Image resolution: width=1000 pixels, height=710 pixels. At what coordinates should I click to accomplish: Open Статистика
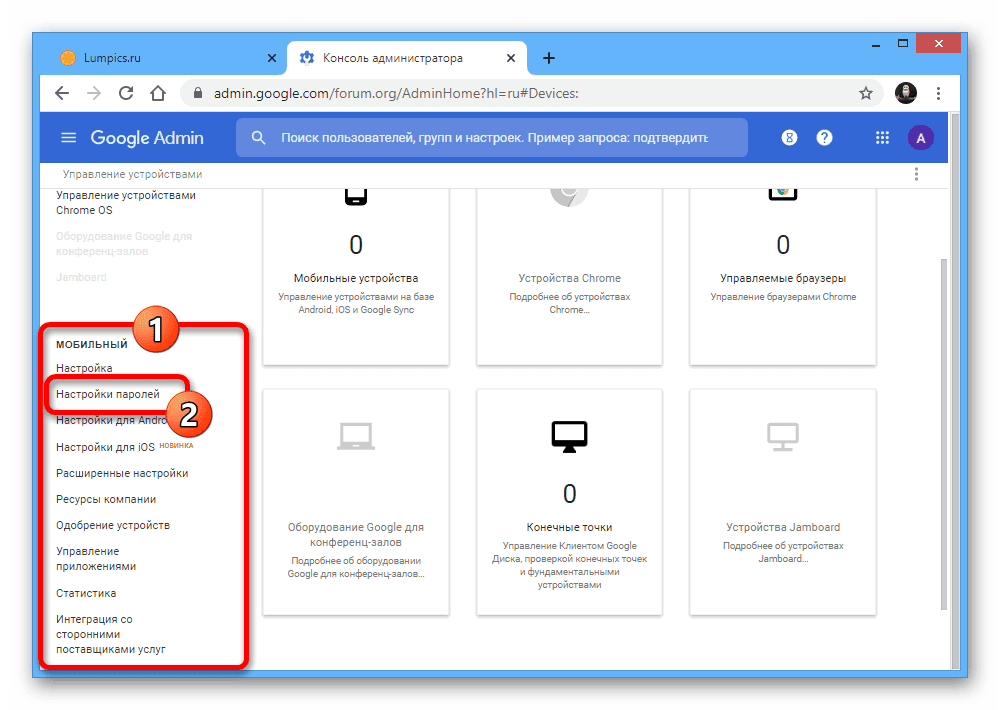(x=86, y=593)
